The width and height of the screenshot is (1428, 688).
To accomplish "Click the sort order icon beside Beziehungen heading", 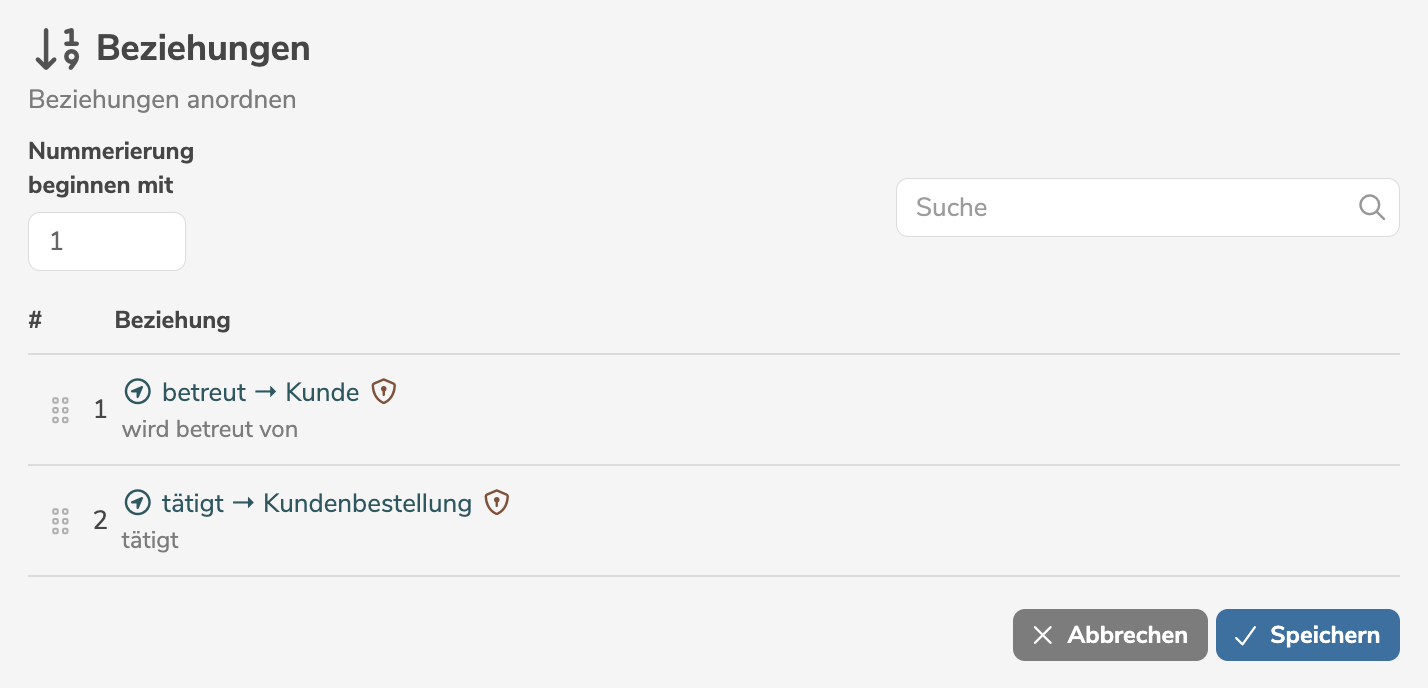I will coord(56,49).
